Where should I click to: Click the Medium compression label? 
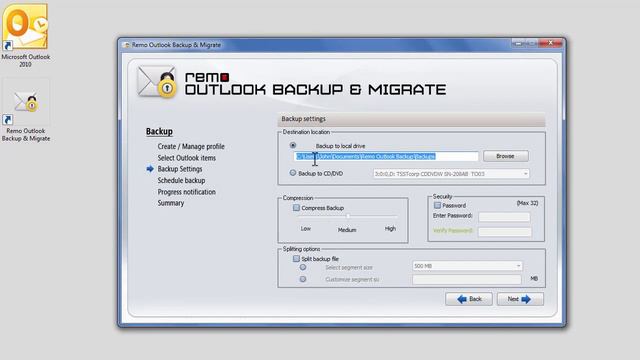[347, 230]
